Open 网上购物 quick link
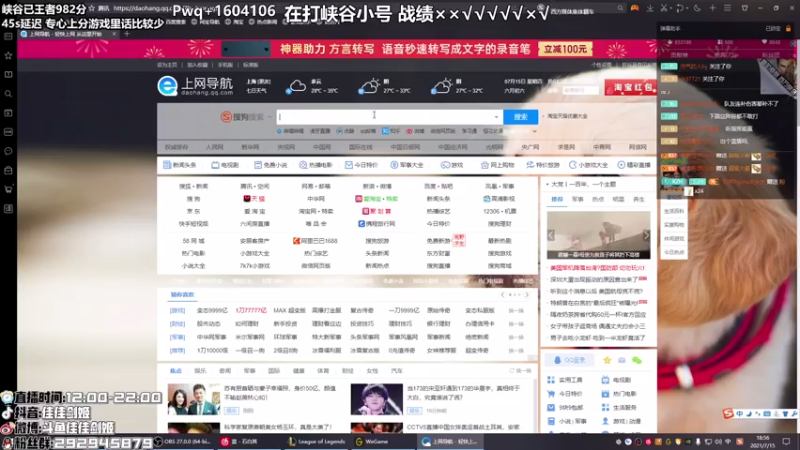Screen dimensions: 800x450 497,165
